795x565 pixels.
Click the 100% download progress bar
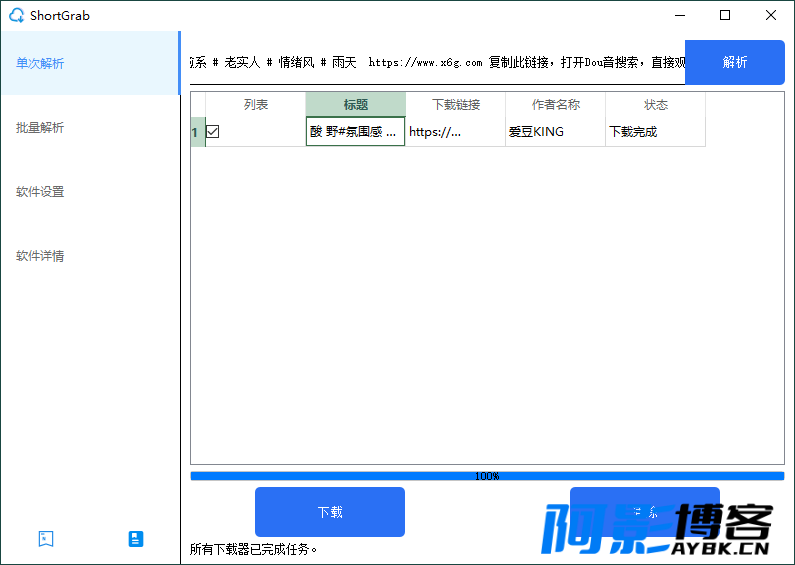click(487, 476)
